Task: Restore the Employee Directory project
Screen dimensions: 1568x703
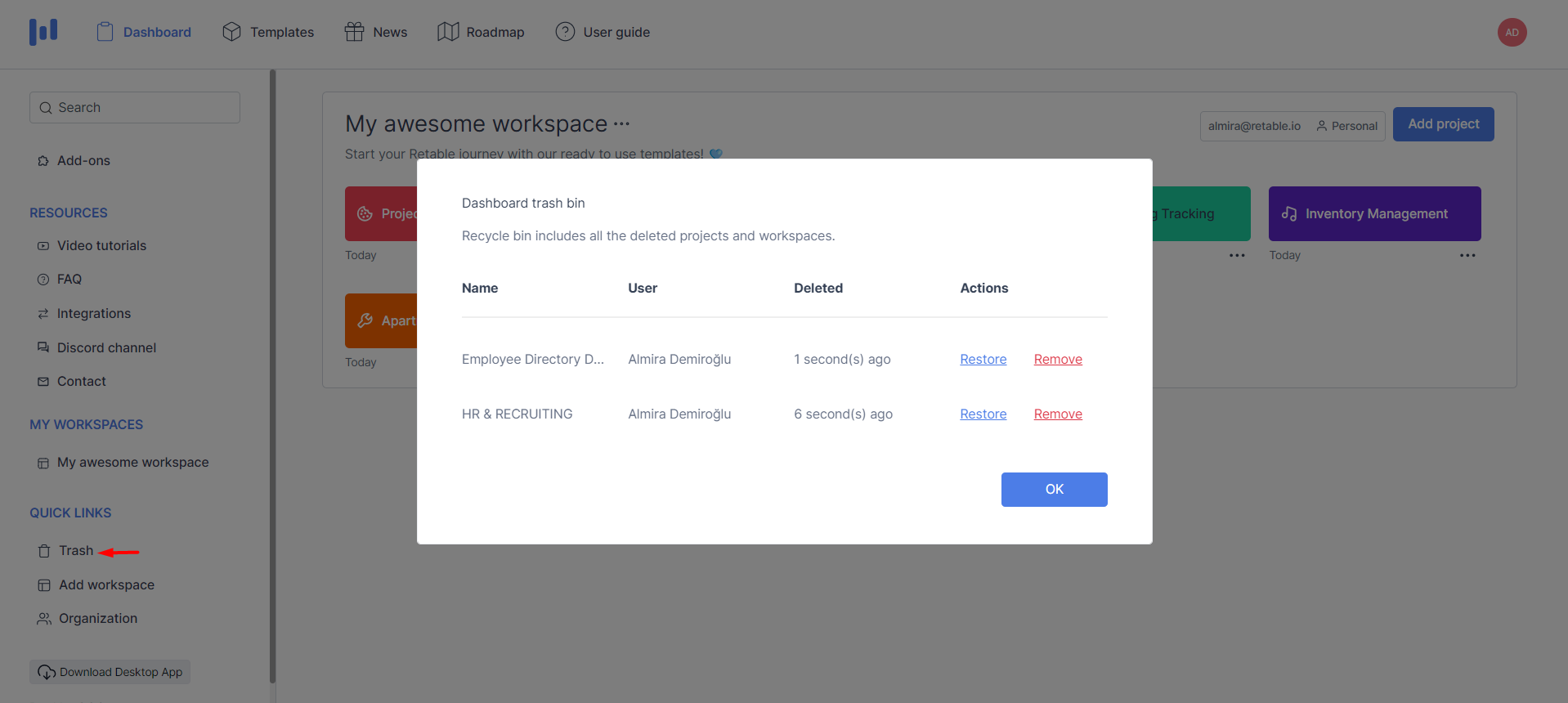Action: pyautogui.click(x=983, y=360)
